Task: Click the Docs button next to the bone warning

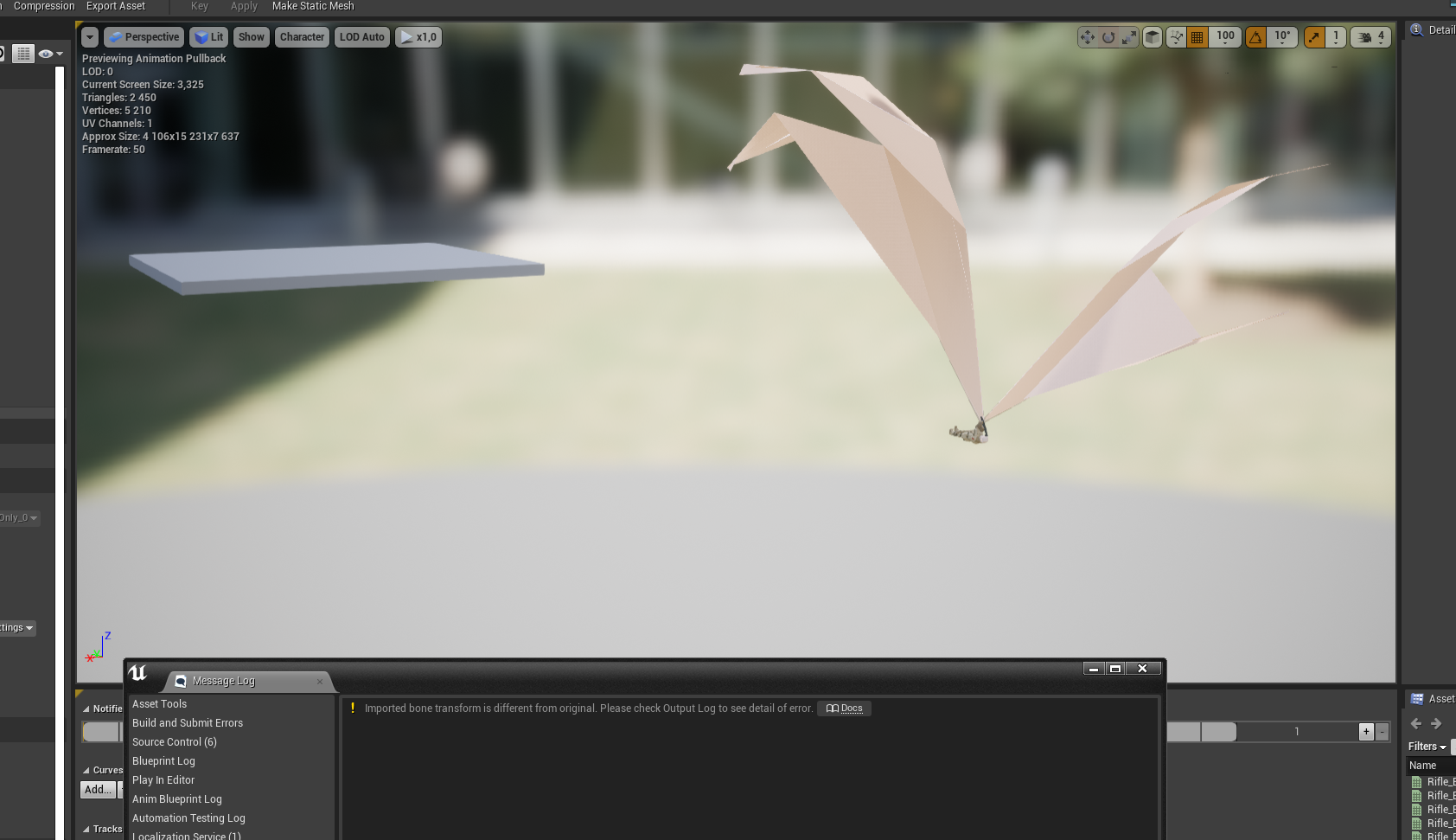Action: point(844,708)
